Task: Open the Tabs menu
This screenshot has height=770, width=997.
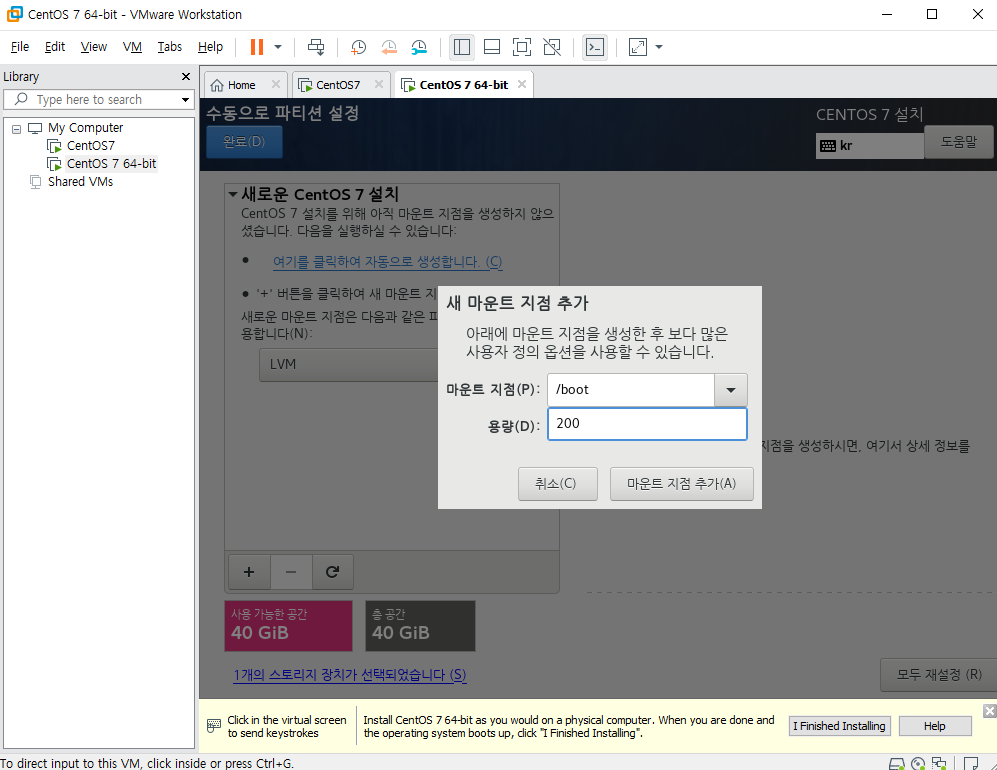Action: click(x=170, y=47)
